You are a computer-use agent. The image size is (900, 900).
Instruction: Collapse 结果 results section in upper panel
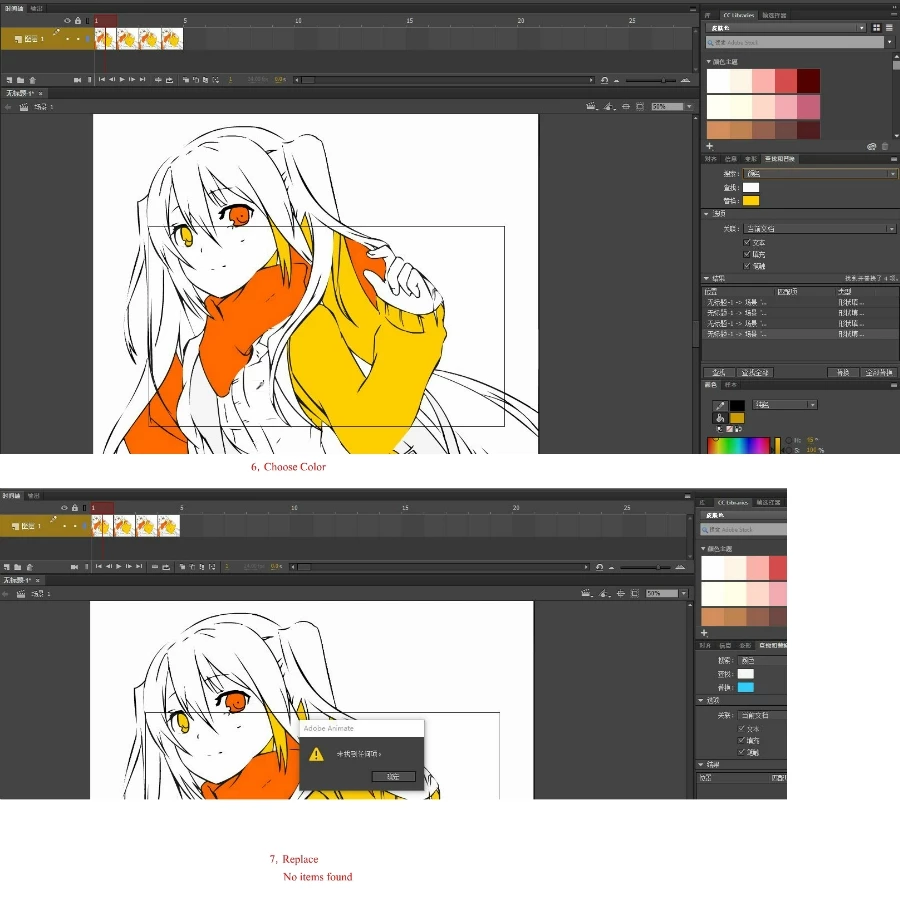click(x=706, y=278)
